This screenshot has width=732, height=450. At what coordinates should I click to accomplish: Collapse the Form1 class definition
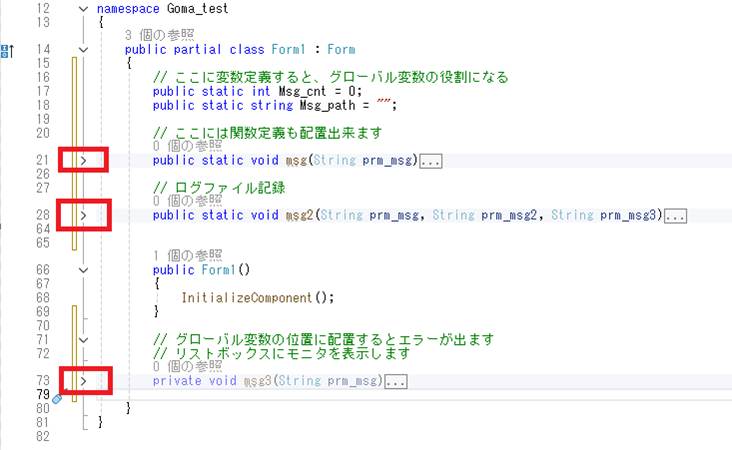84,49
